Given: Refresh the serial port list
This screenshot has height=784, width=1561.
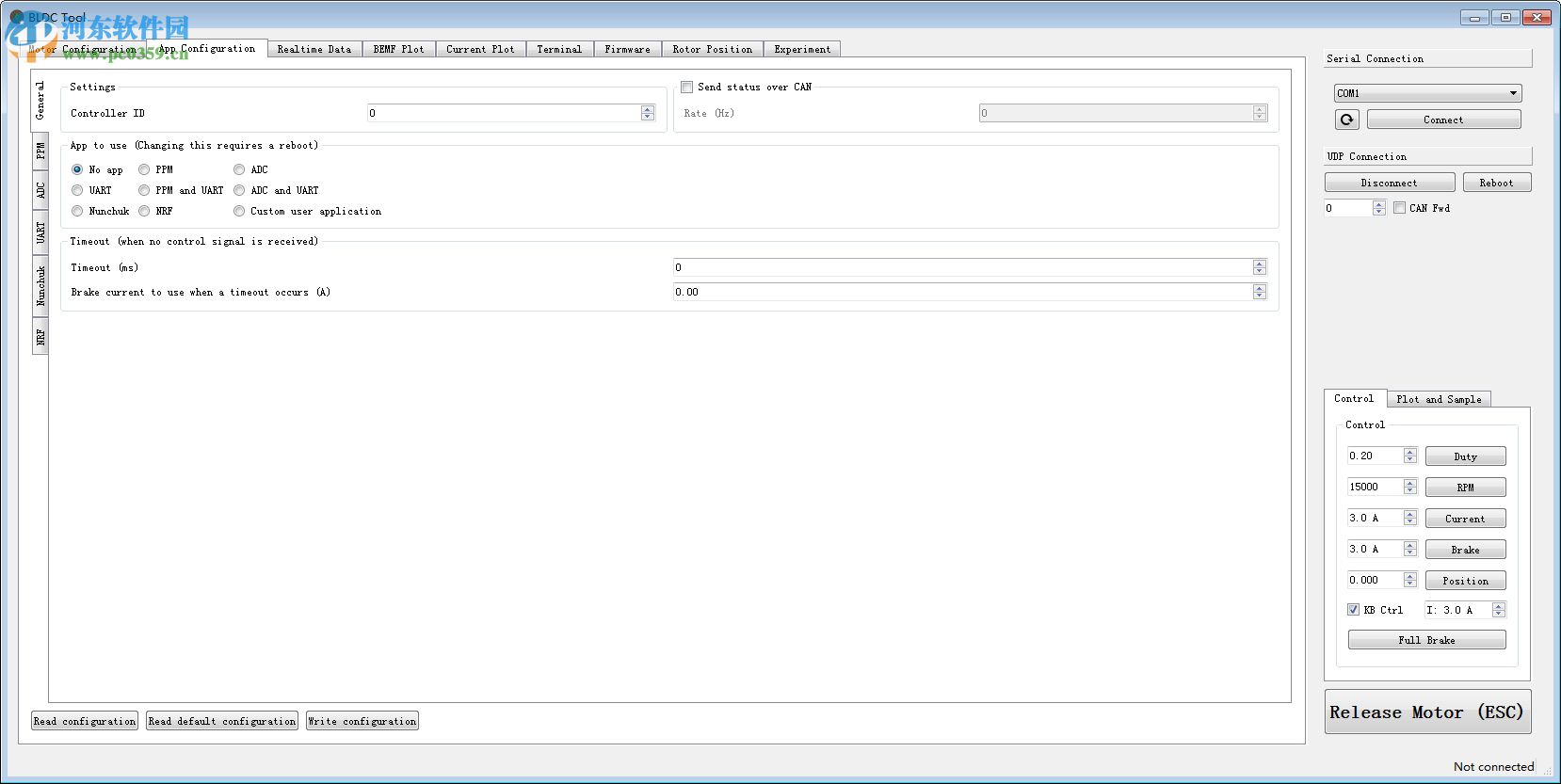Looking at the screenshot, I should 1346,120.
